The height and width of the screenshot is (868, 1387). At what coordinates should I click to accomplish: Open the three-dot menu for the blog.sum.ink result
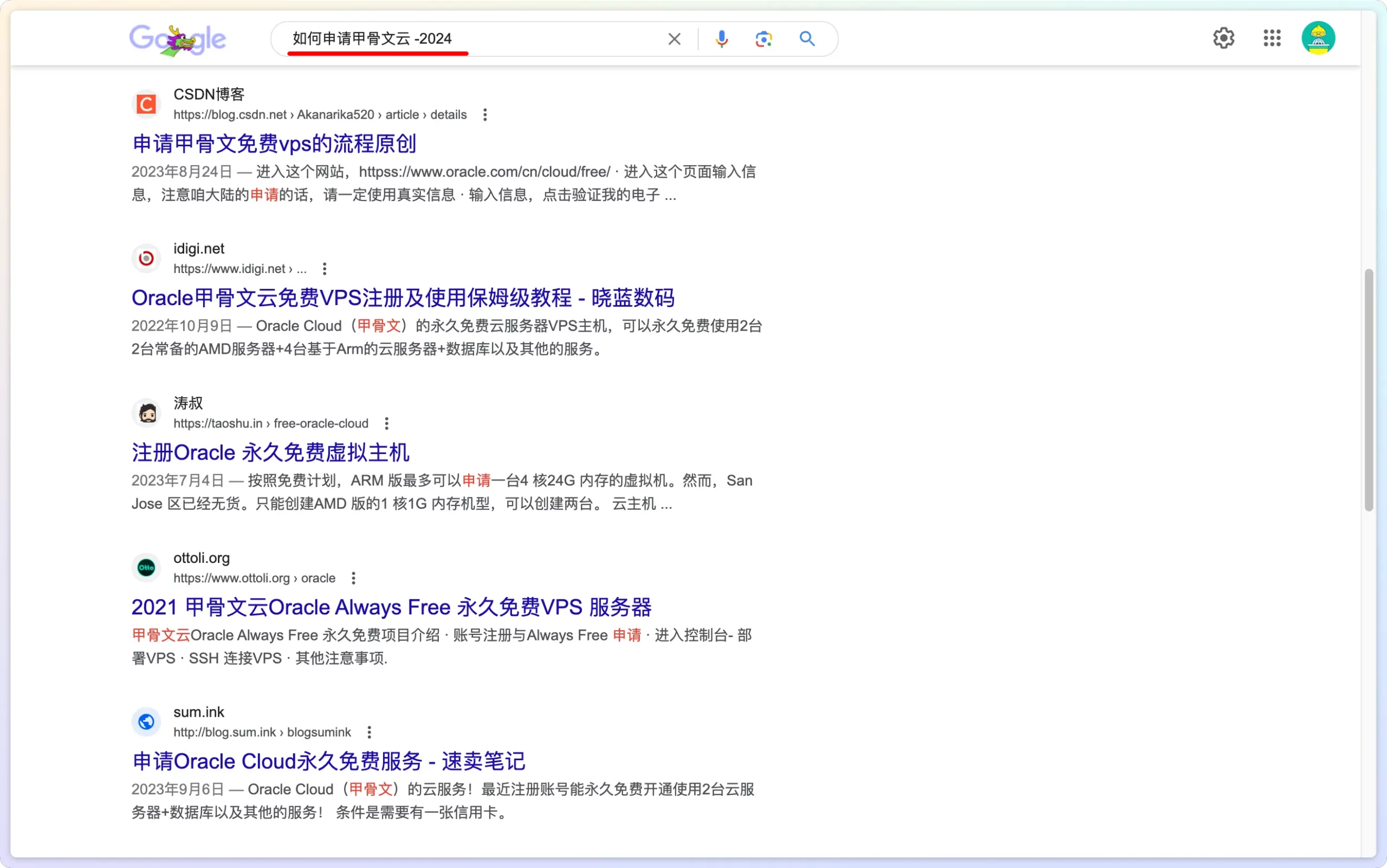369,733
